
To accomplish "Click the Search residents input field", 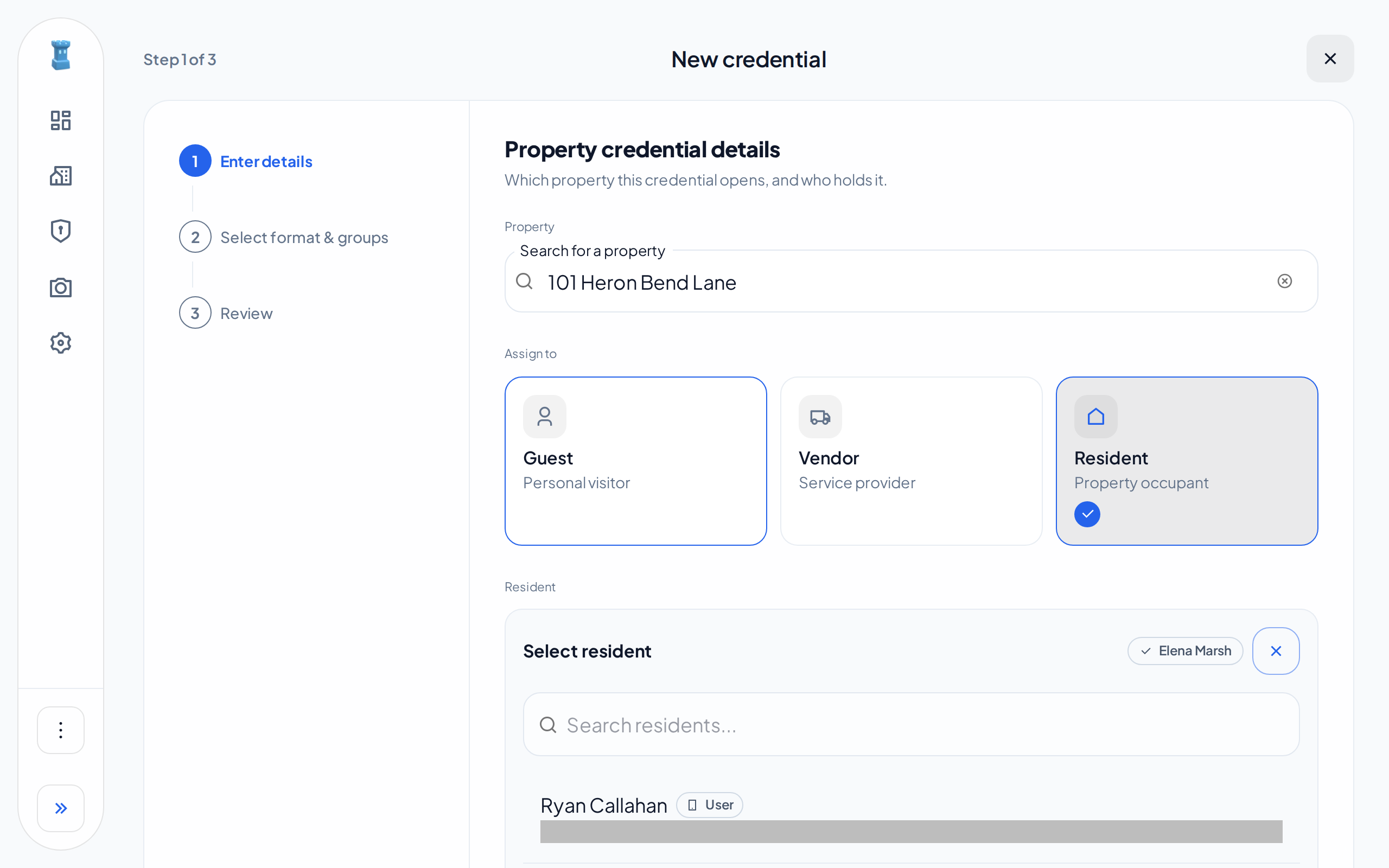I will (911, 724).
